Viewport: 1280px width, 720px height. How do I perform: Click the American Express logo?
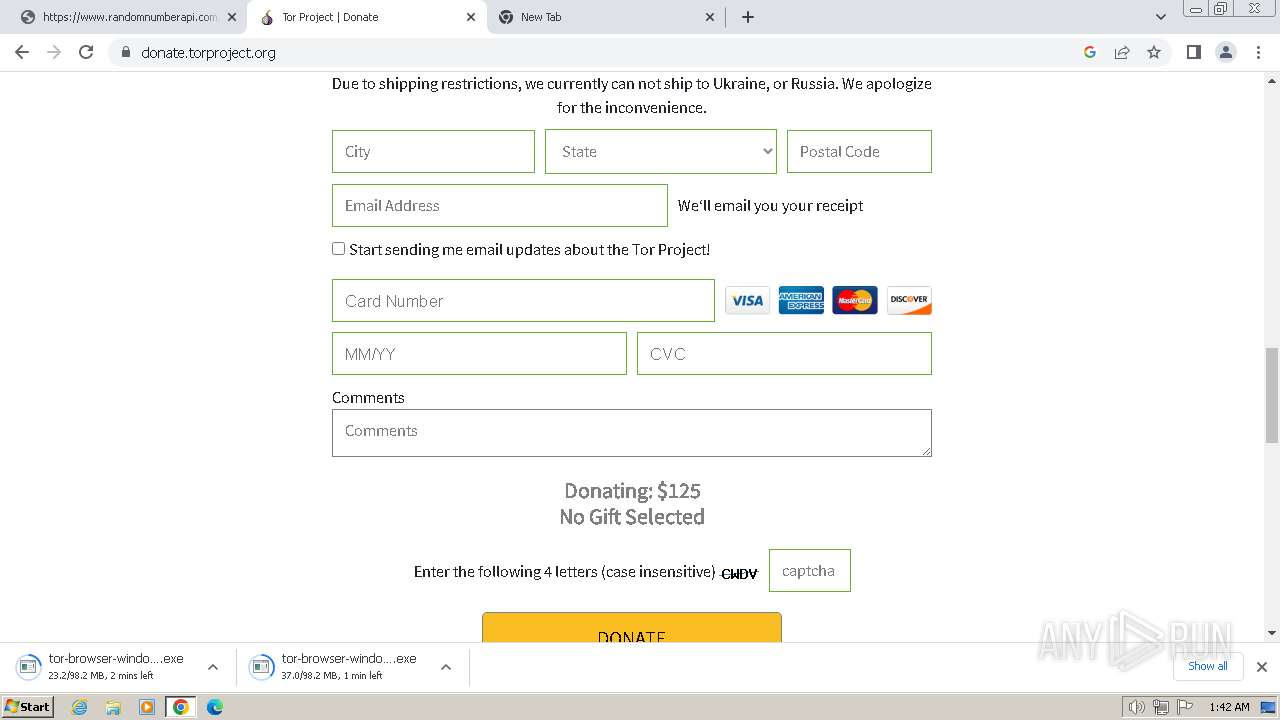point(801,300)
